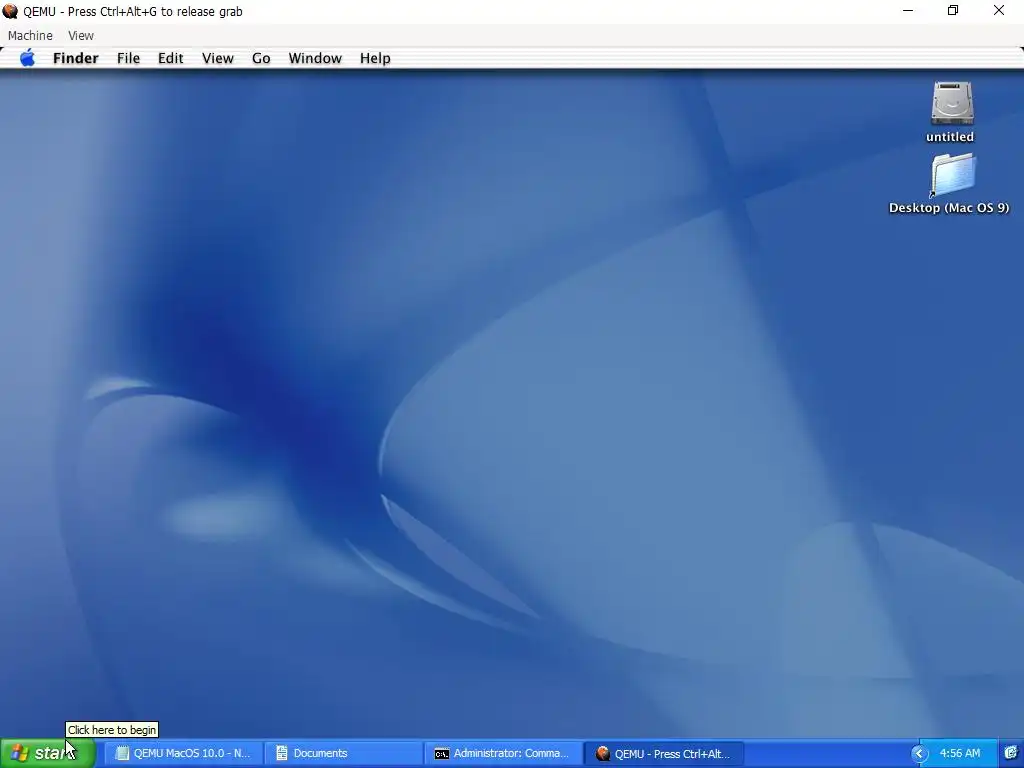
Task: Restore down the QEMU window
Action: click(x=953, y=11)
